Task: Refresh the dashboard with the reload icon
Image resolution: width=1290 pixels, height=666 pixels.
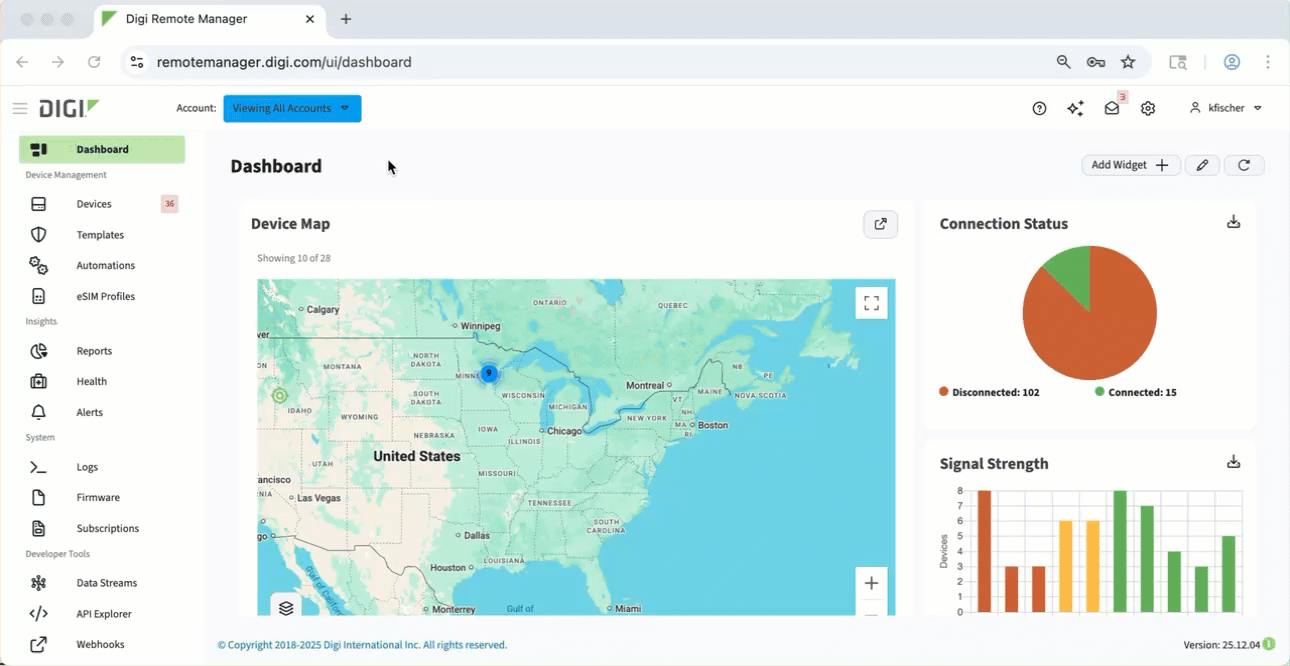Action: (1244, 165)
